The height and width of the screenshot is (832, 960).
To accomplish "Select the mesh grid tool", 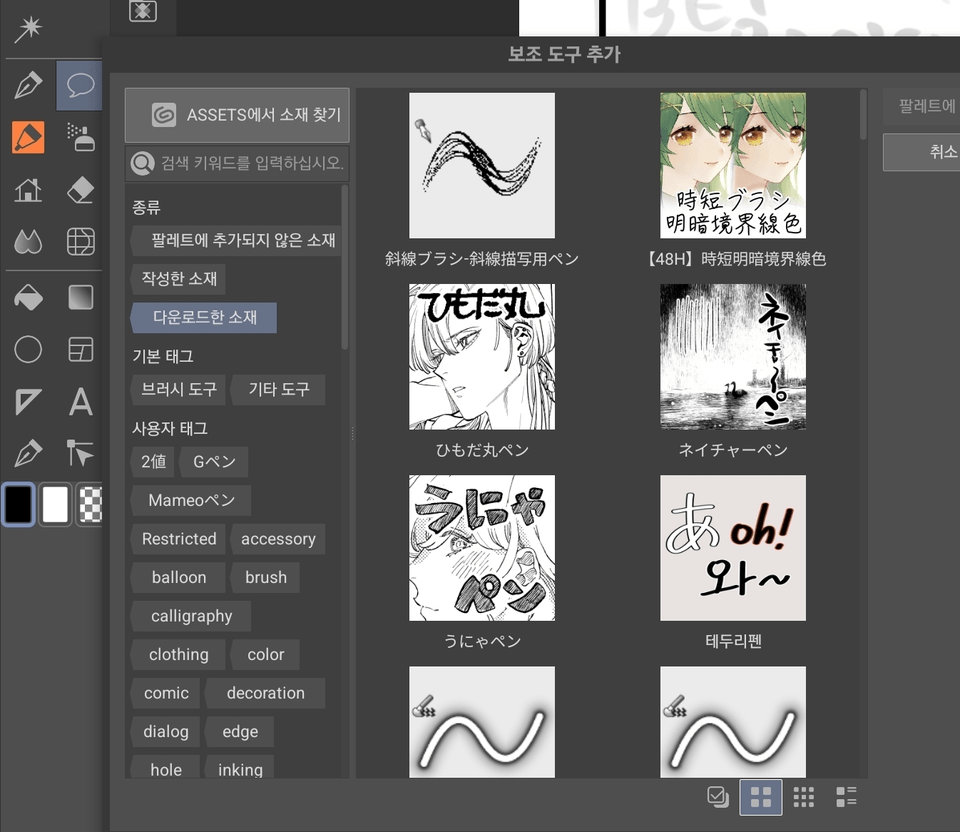I will click(80, 241).
